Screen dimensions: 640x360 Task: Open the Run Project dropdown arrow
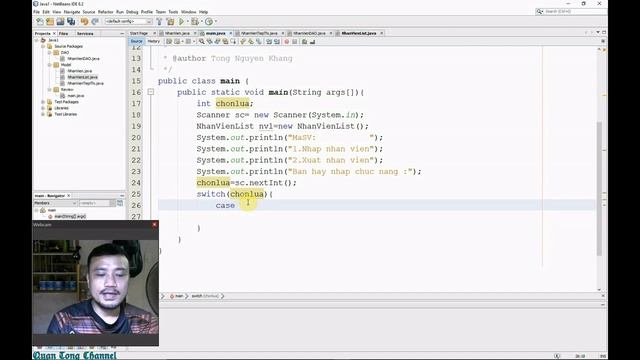(187, 22)
